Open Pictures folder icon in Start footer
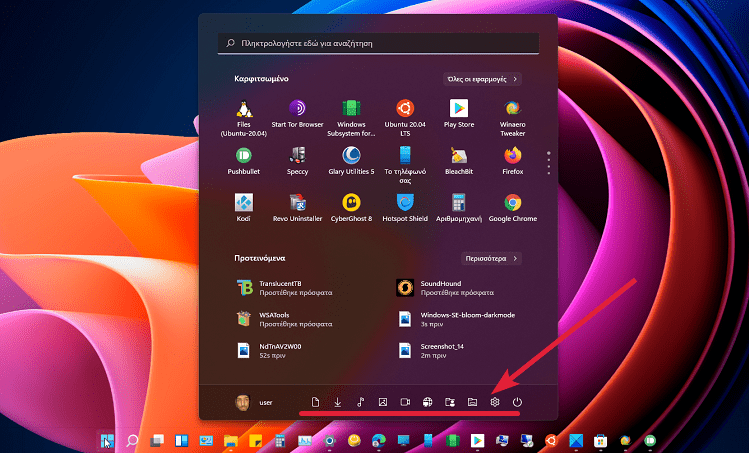 (383, 402)
